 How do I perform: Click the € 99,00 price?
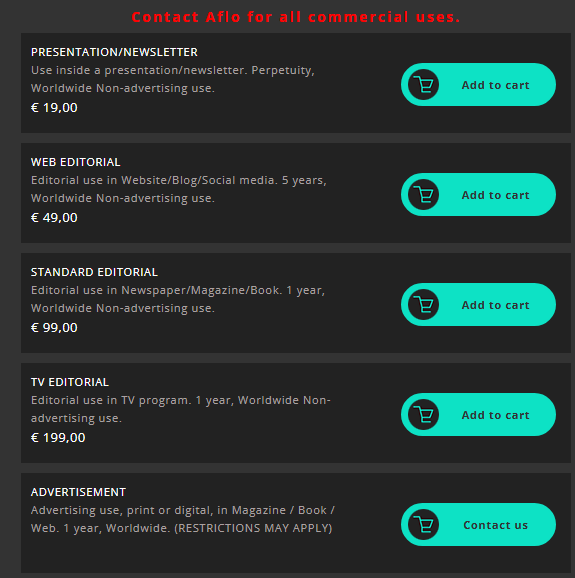tap(54, 328)
